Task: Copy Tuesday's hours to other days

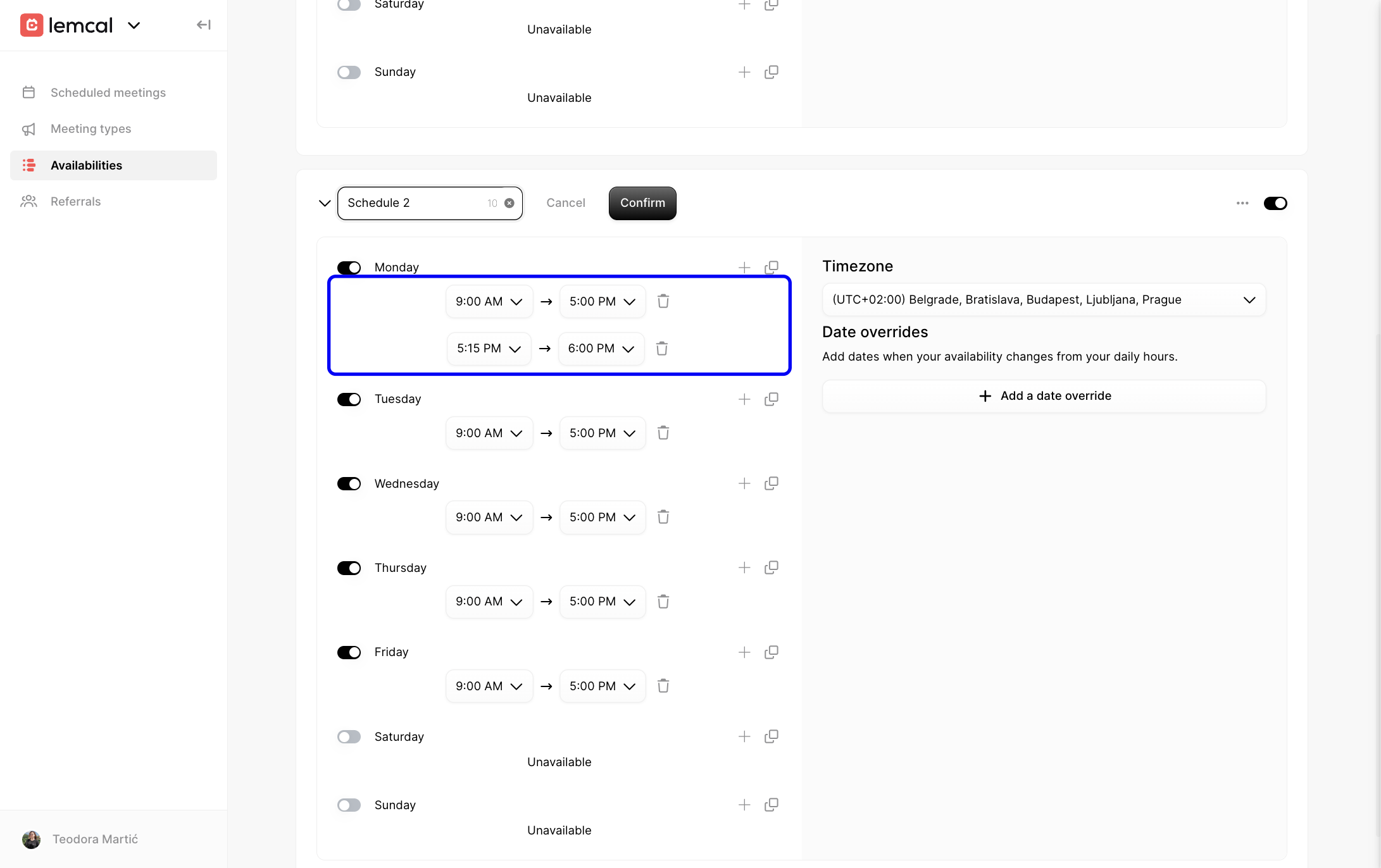Action: [x=772, y=399]
